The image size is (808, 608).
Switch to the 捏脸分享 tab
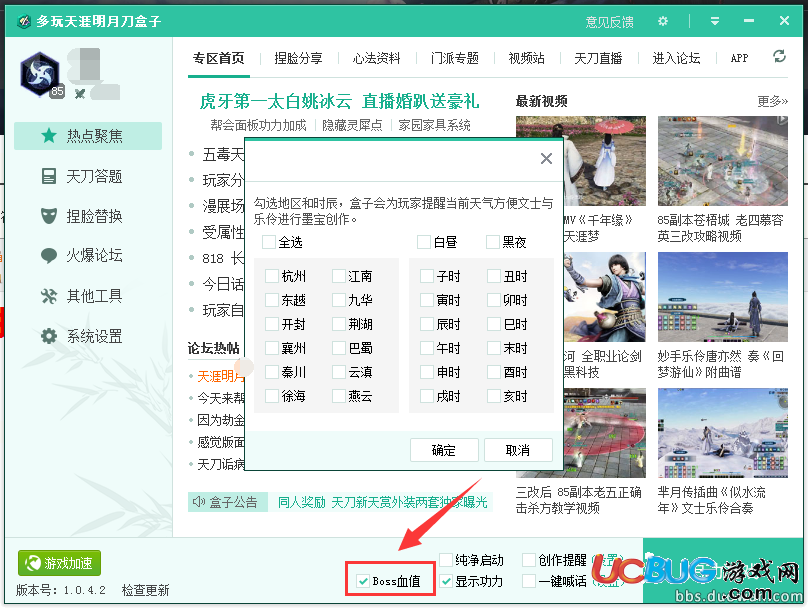click(x=298, y=58)
